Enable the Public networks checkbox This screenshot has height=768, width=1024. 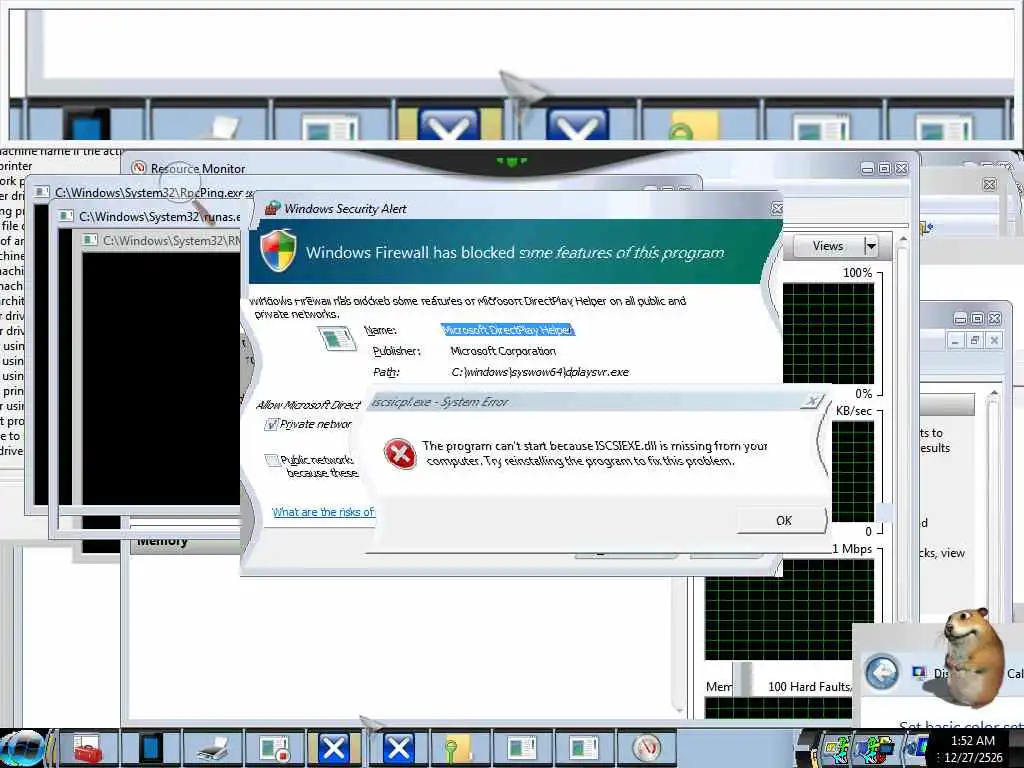coord(272,460)
